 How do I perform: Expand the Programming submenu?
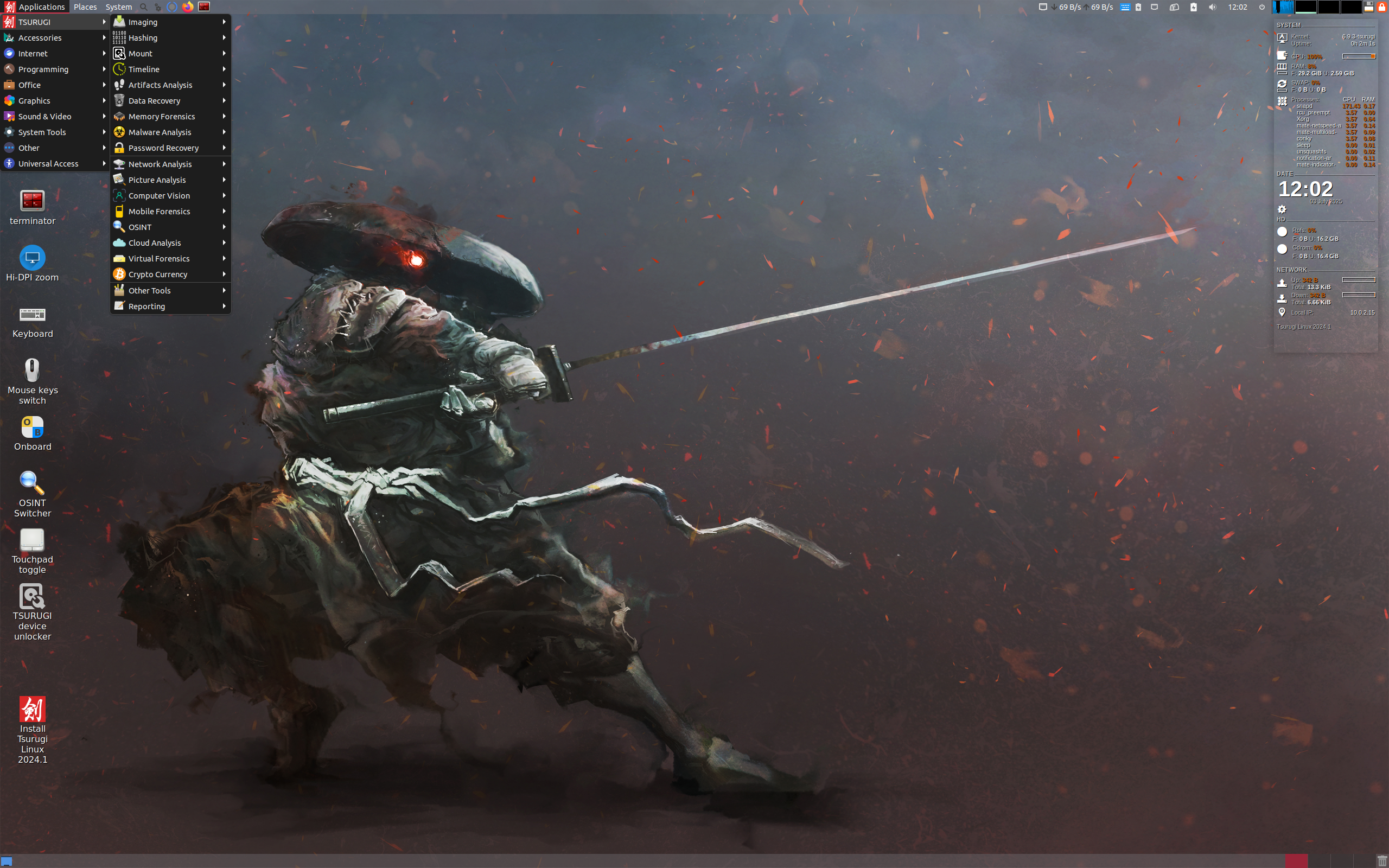55,69
